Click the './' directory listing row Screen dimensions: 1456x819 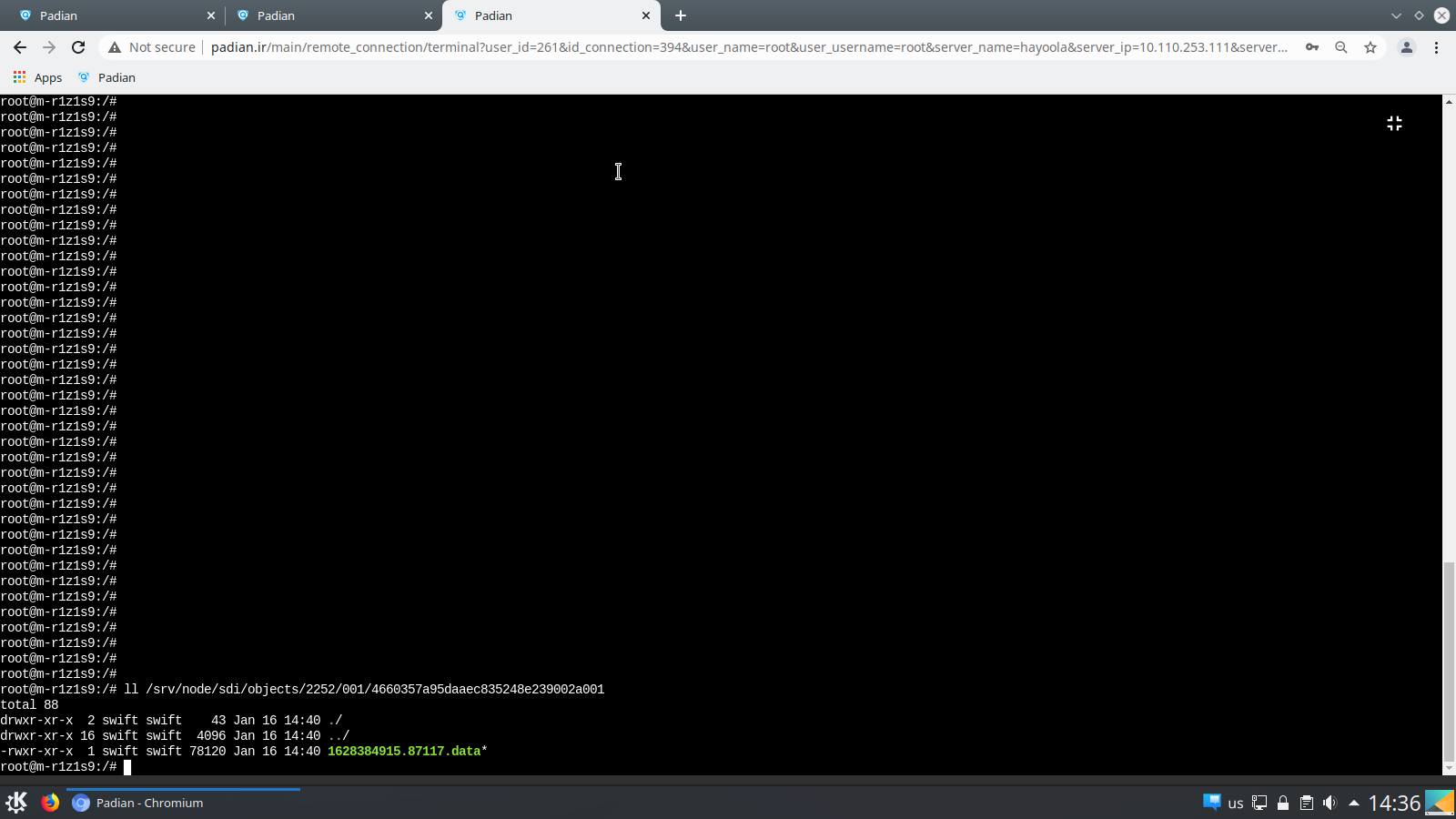[171, 721]
